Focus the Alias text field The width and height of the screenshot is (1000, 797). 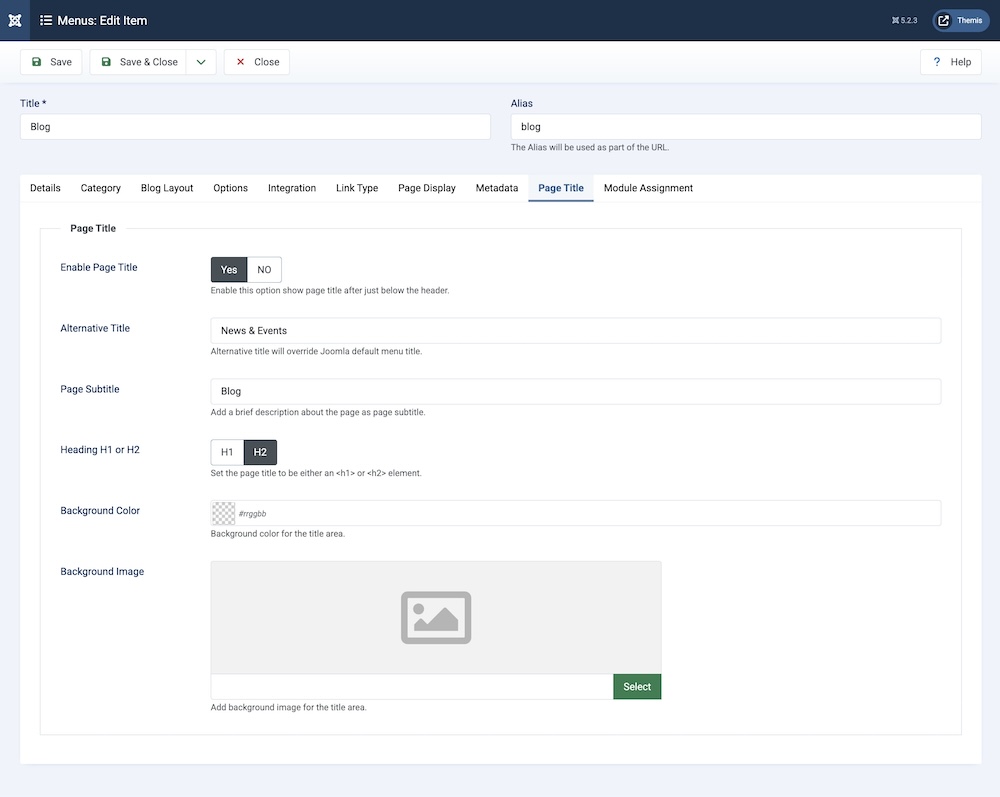[x=745, y=127]
